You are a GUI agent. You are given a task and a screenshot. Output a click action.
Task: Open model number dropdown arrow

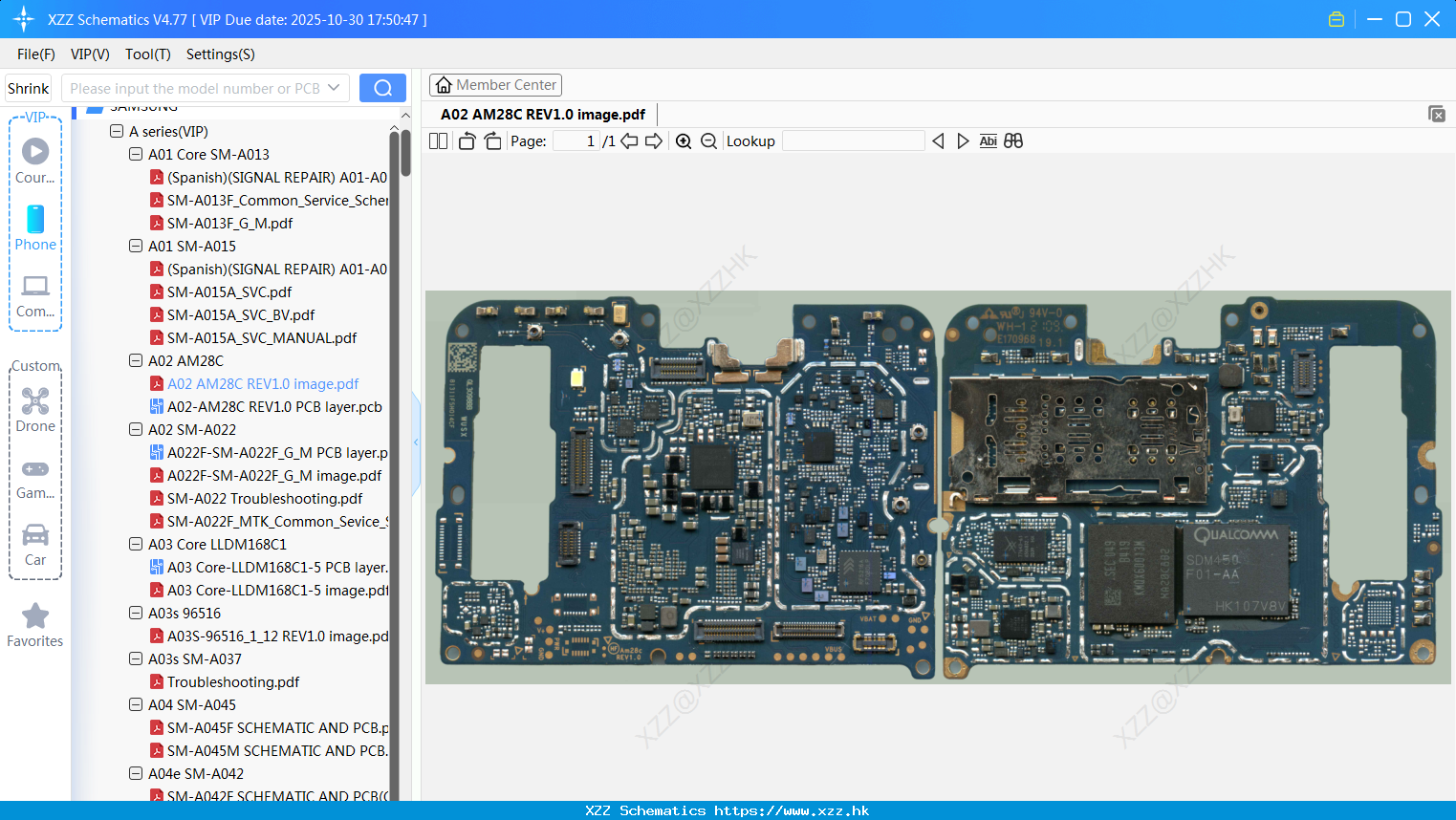(334, 88)
